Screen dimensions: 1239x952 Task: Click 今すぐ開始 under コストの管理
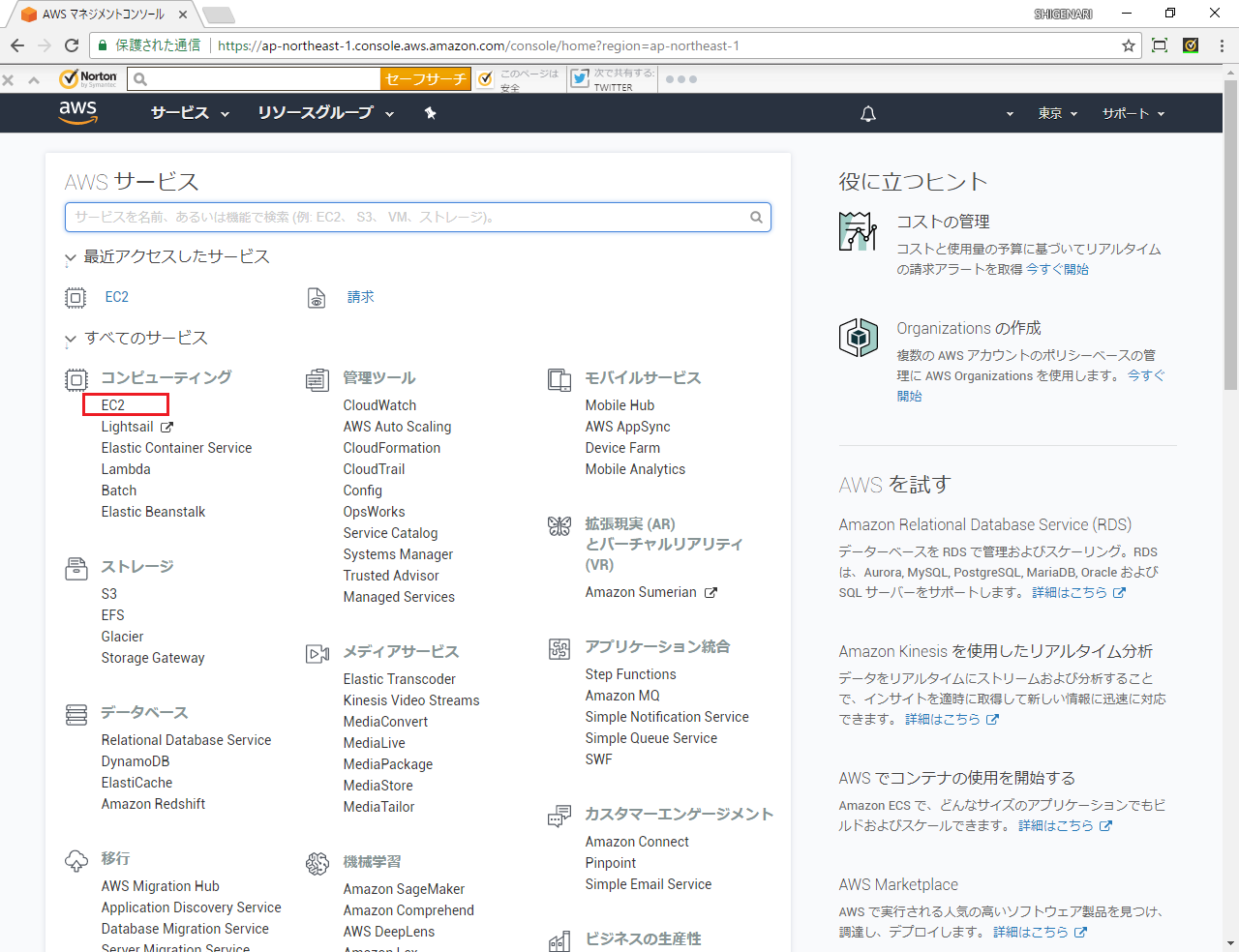pyautogui.click(x=1057, y=270)
